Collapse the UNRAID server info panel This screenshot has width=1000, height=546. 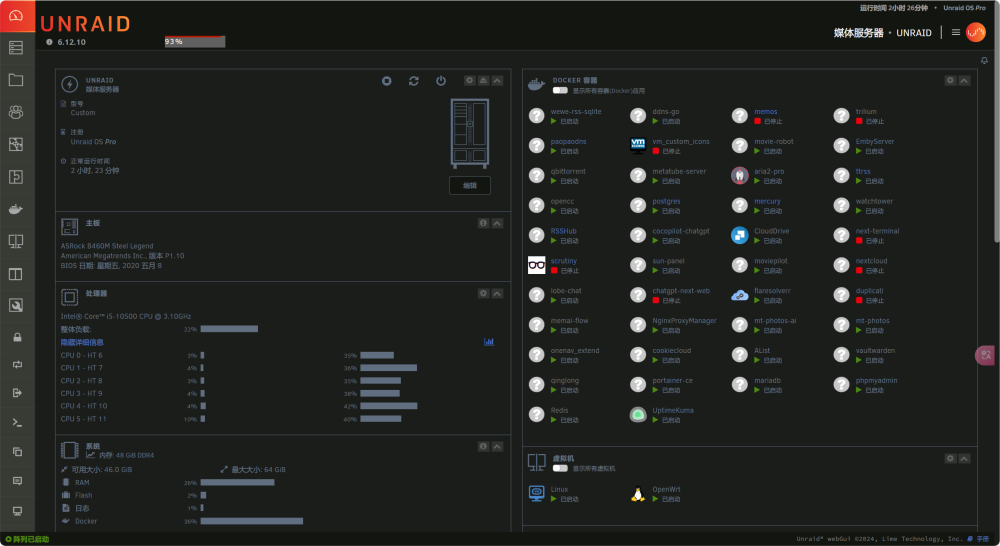point(497,80)
